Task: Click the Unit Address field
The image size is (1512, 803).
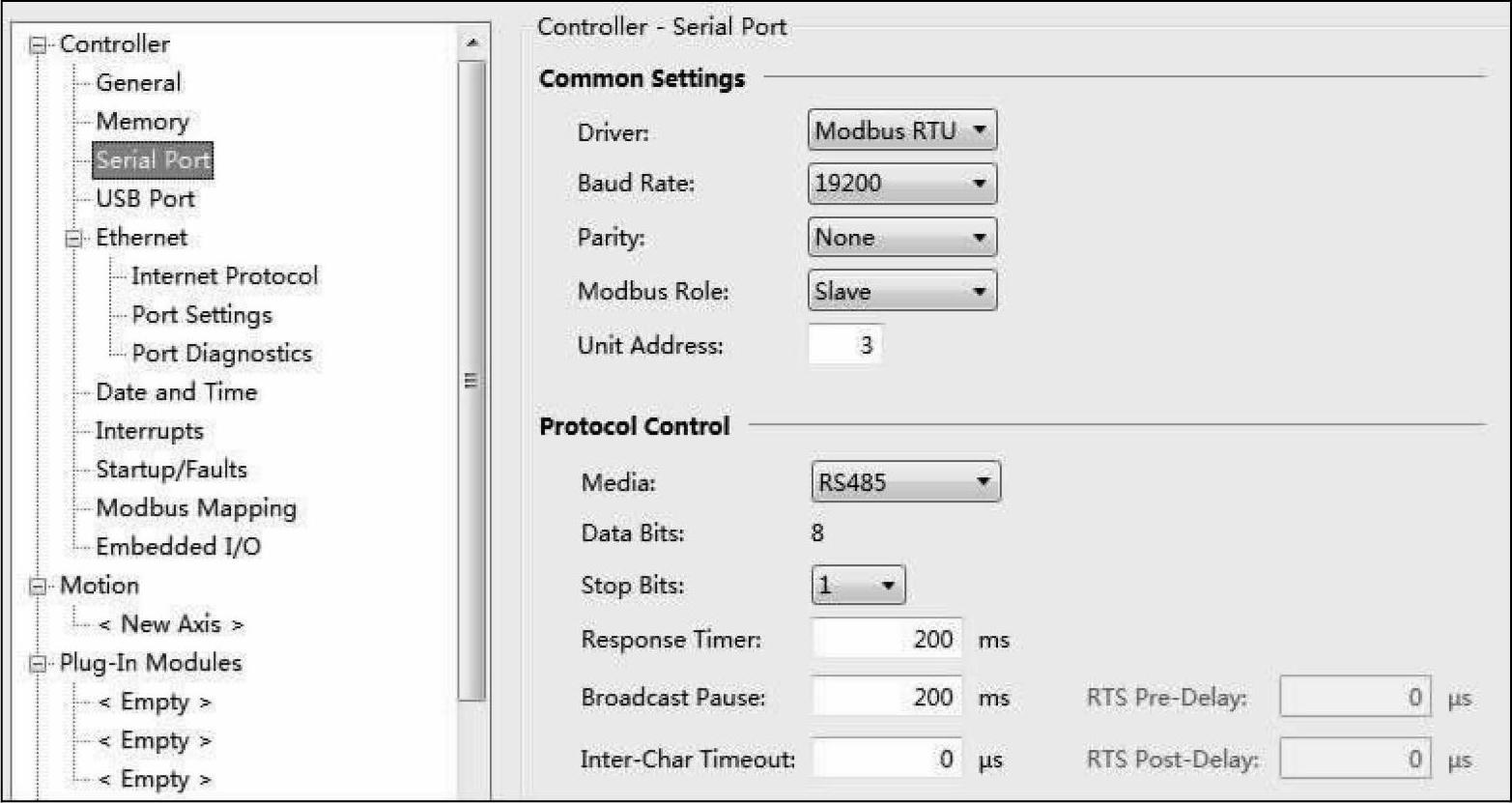Action: 845,345
